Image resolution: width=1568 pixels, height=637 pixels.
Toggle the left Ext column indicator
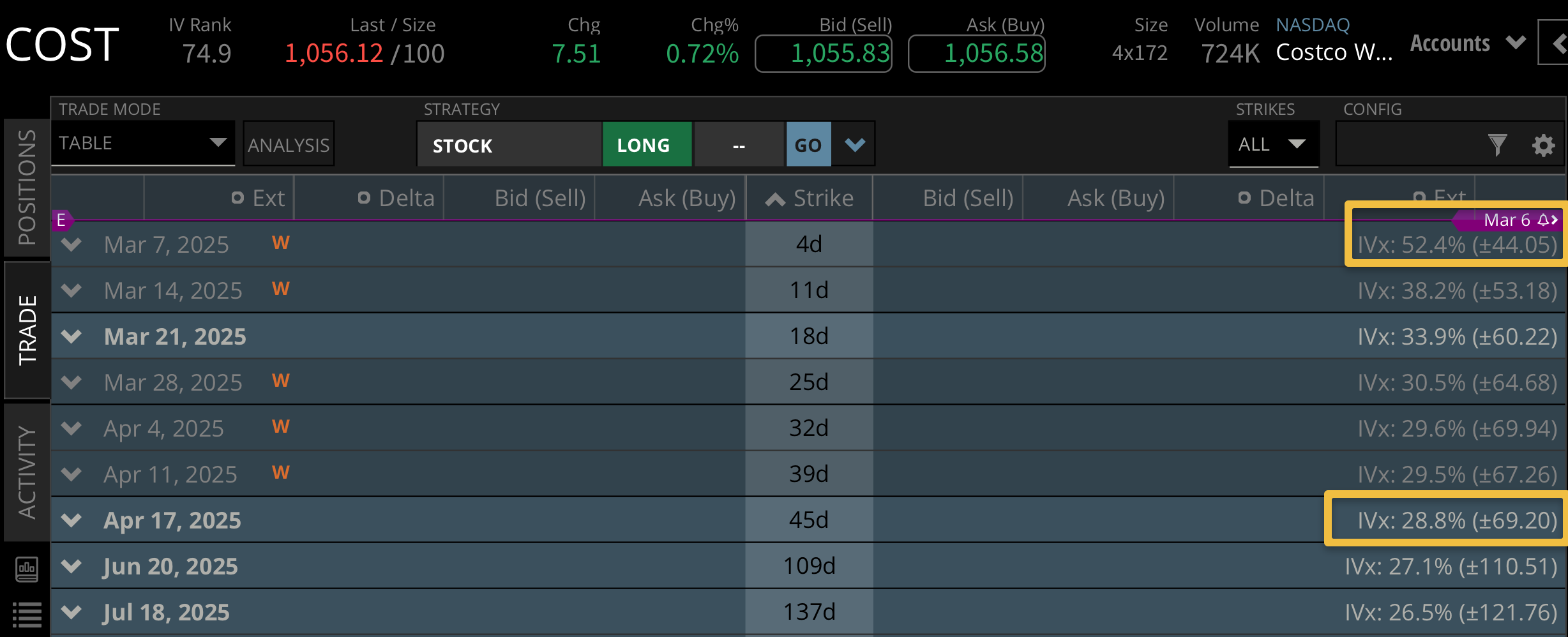tap(237, 198)
